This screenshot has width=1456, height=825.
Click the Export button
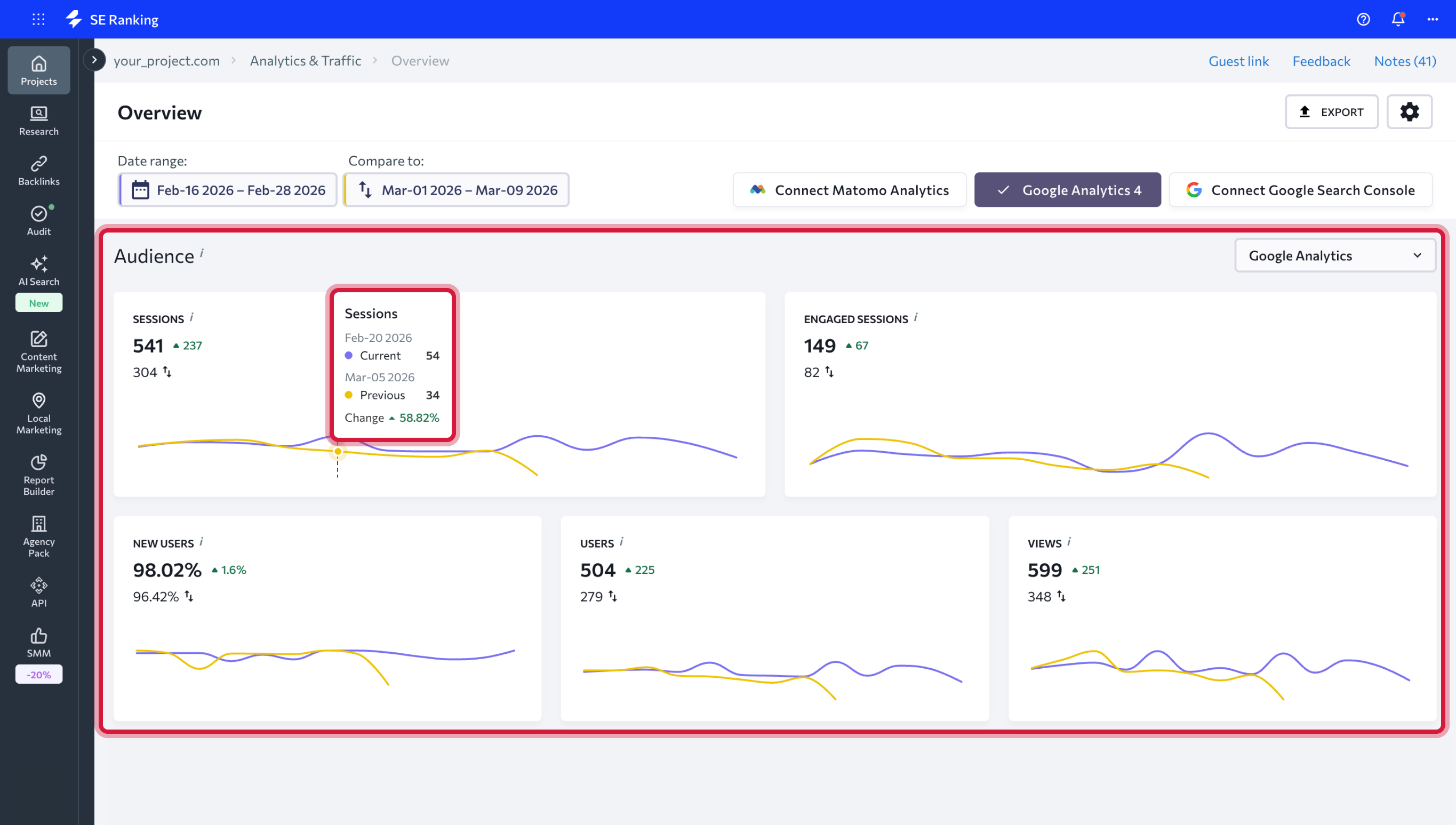pyautogui.click(x=1331, y=111)
